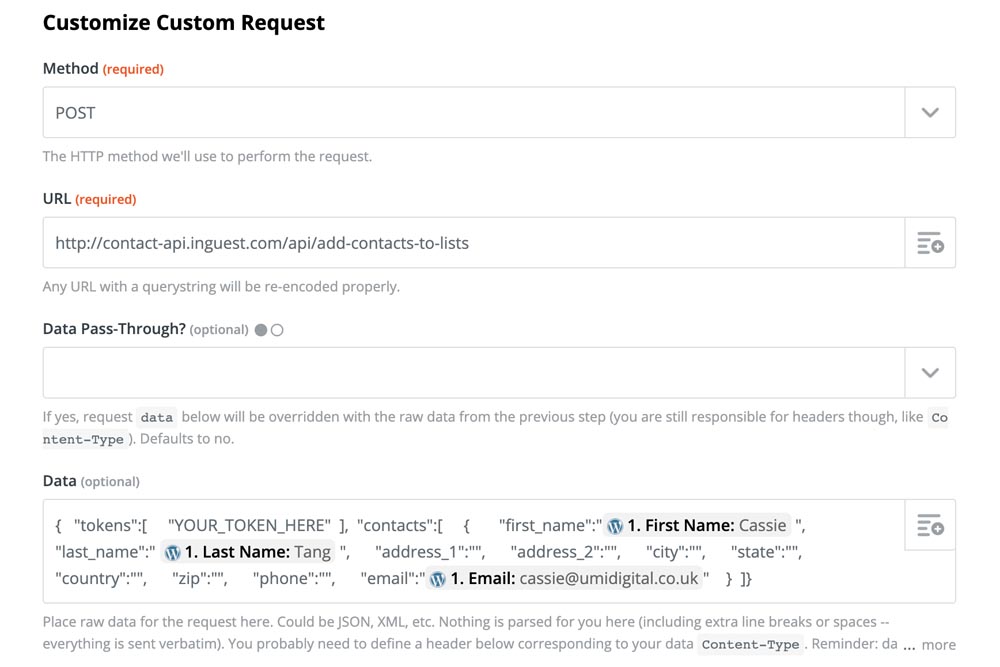Open the Method dropdown chevron
1000x667 pixels.
(x=930, y=113)
